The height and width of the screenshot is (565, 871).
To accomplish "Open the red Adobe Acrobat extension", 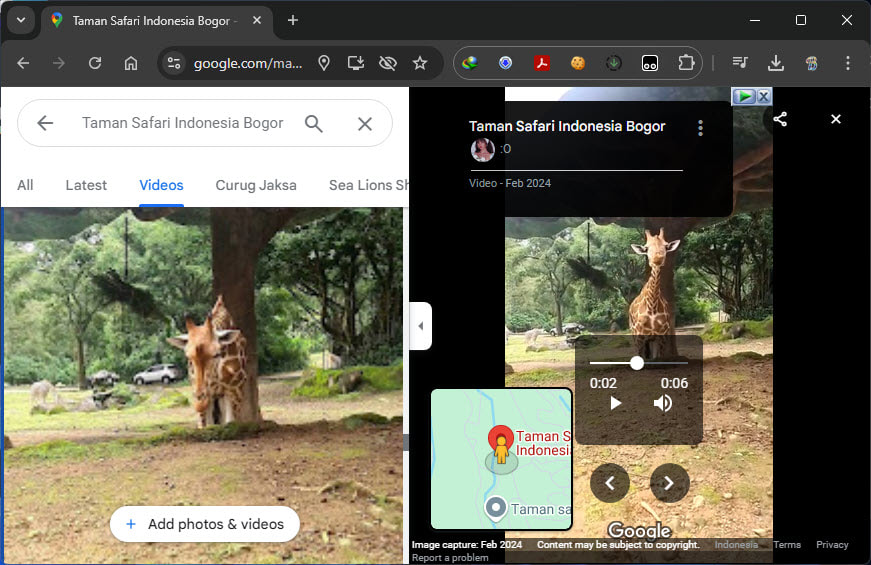I will (x=542, y=63).
